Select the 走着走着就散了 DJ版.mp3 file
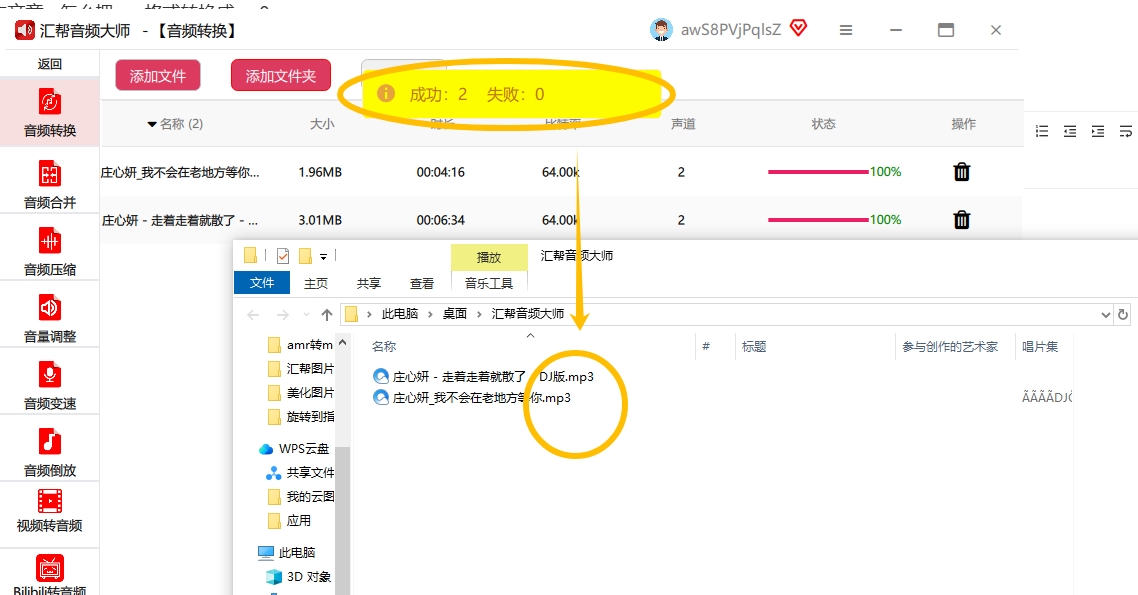 [483, 377]
